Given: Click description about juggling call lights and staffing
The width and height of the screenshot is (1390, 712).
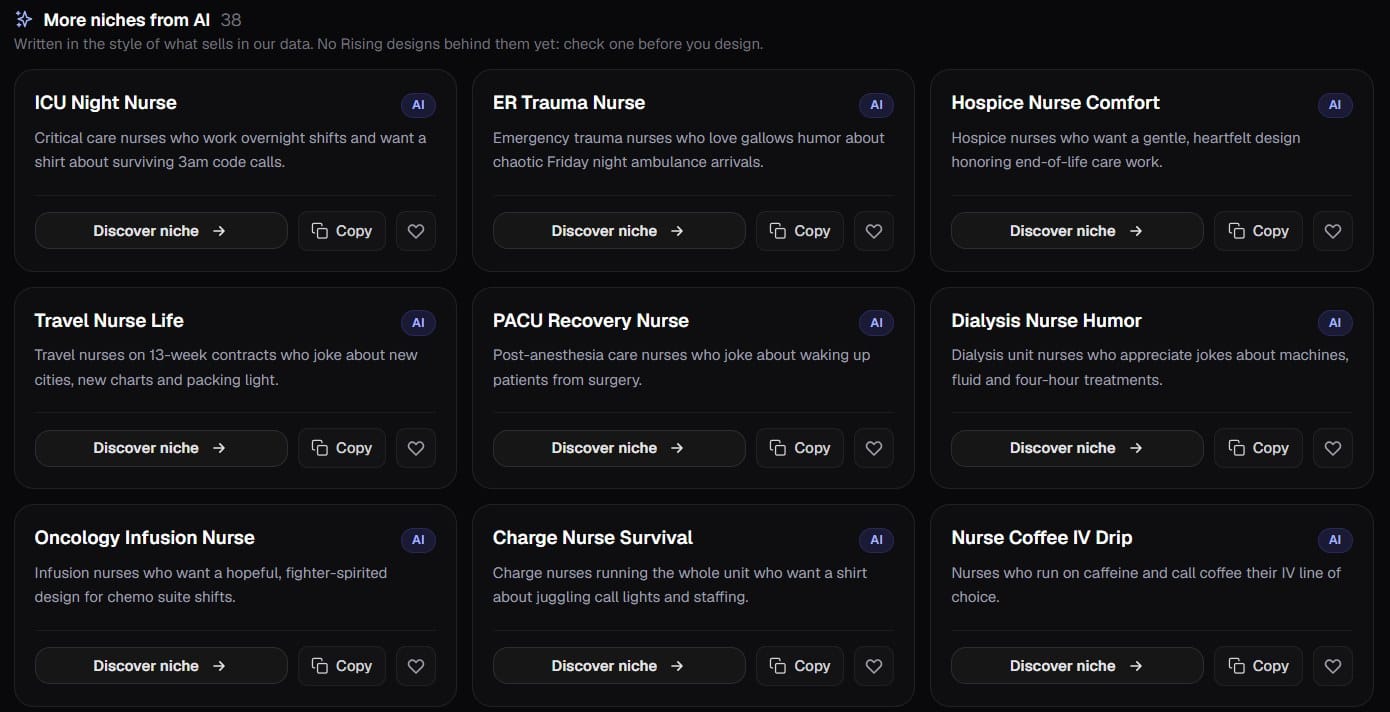Looking at the screenshot, I should point(680,585).
